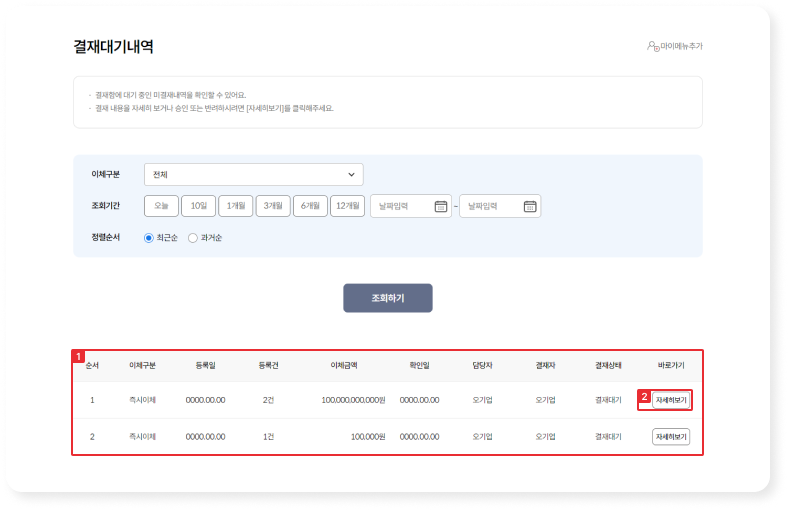Select the 최근순 radio button
788x510 pixels.
point(149,238)
